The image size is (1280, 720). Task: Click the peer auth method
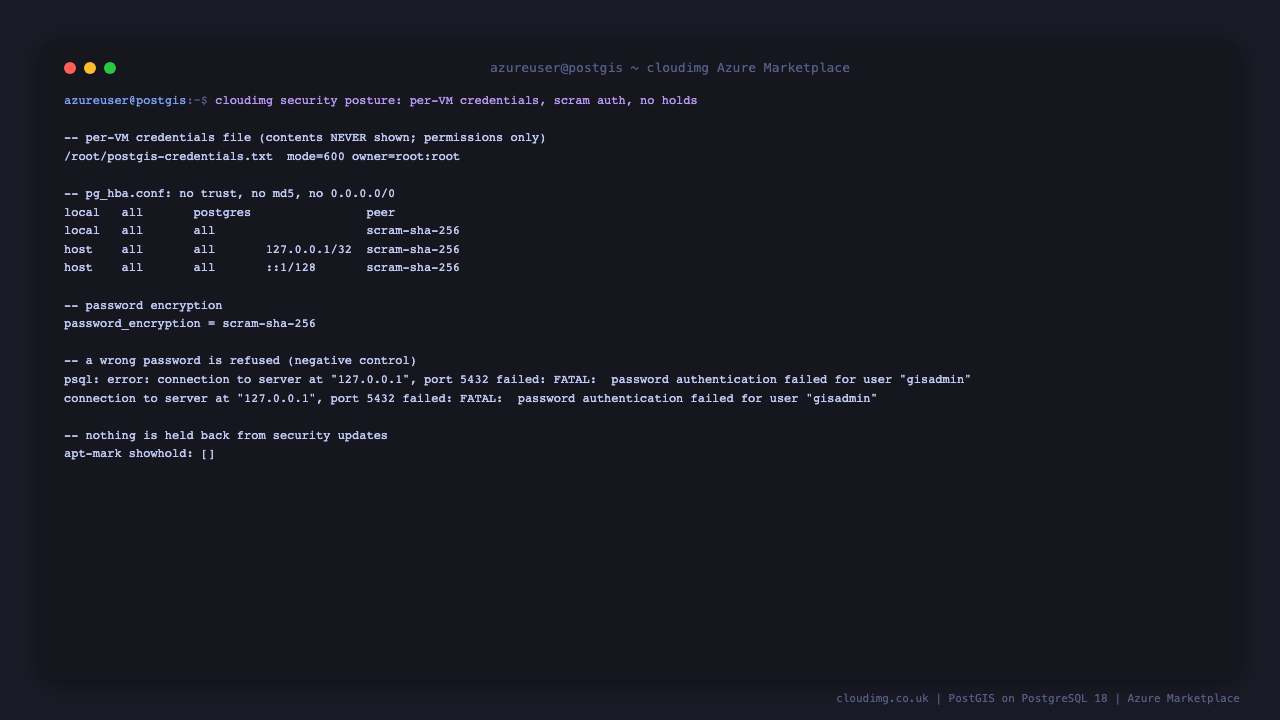380,213
